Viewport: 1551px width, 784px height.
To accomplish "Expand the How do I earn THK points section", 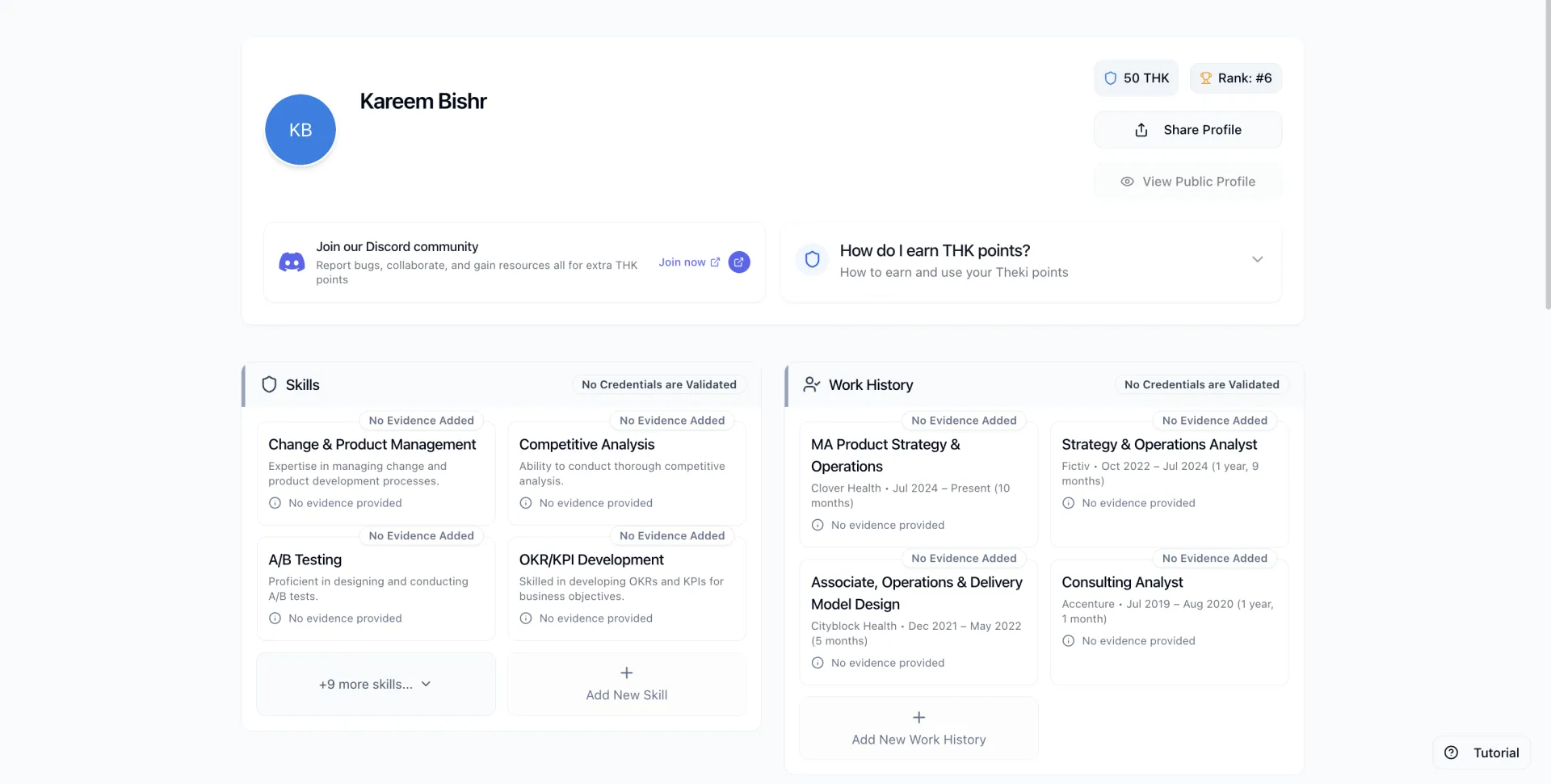I will pyautogui.click(x=1256, y=260).
